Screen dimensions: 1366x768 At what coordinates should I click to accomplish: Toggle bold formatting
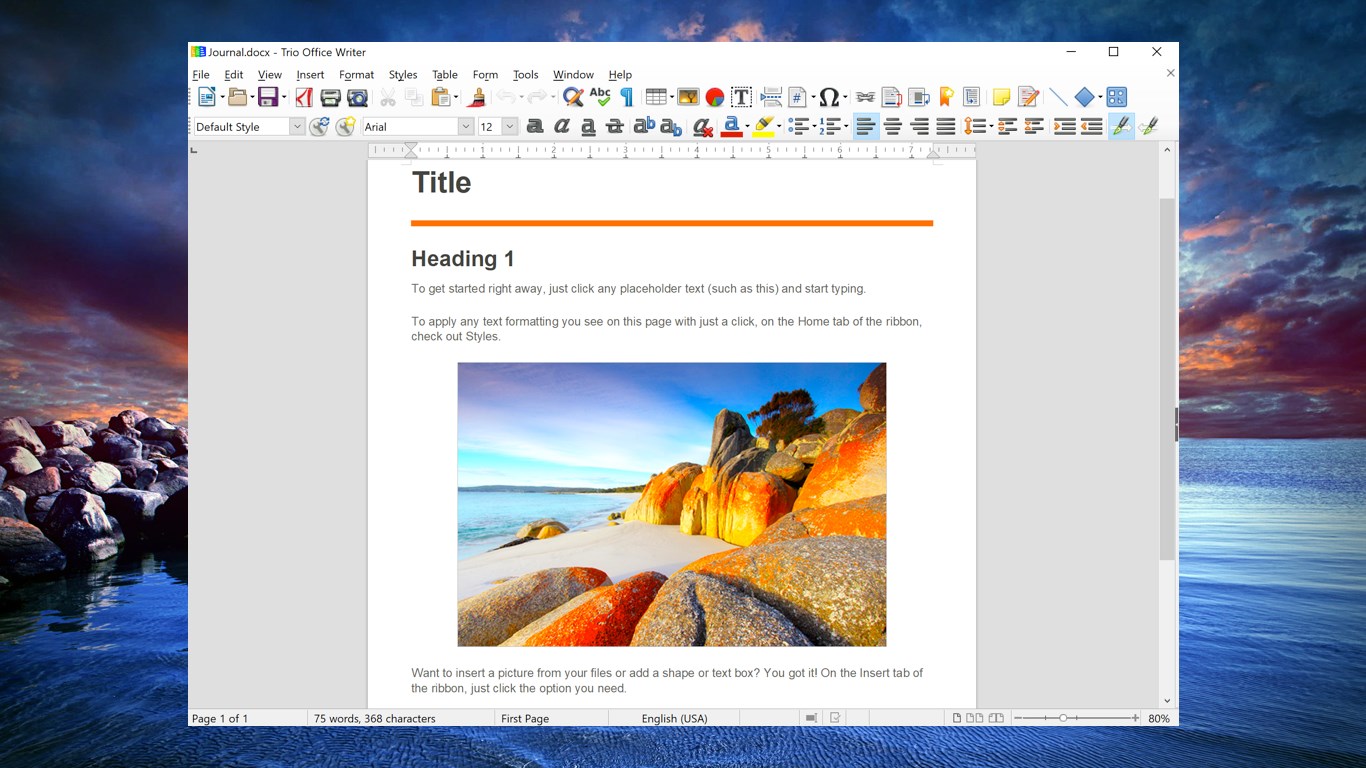pos(535,126)
